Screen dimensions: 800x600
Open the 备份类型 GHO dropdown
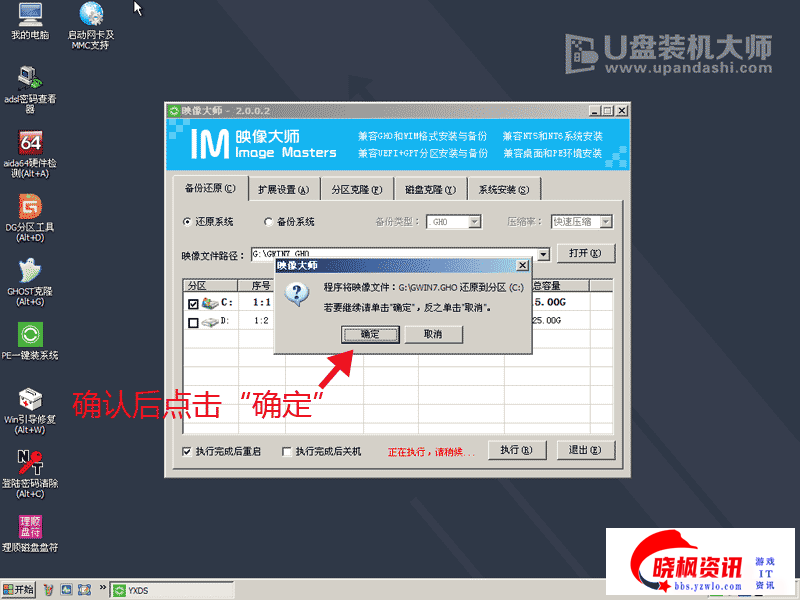474,222
